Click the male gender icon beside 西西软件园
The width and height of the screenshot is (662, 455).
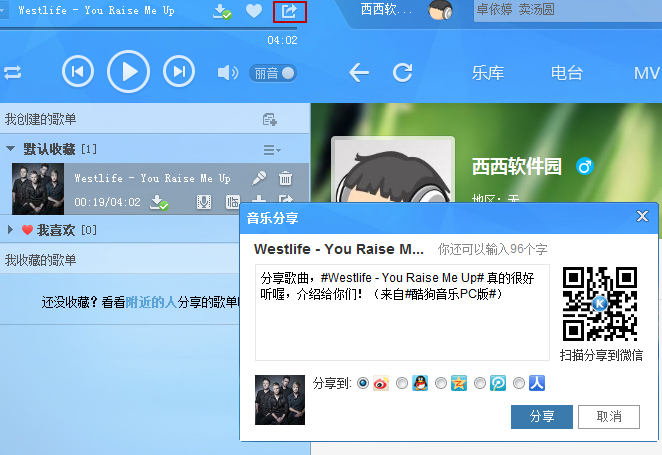tap(585, 167)
